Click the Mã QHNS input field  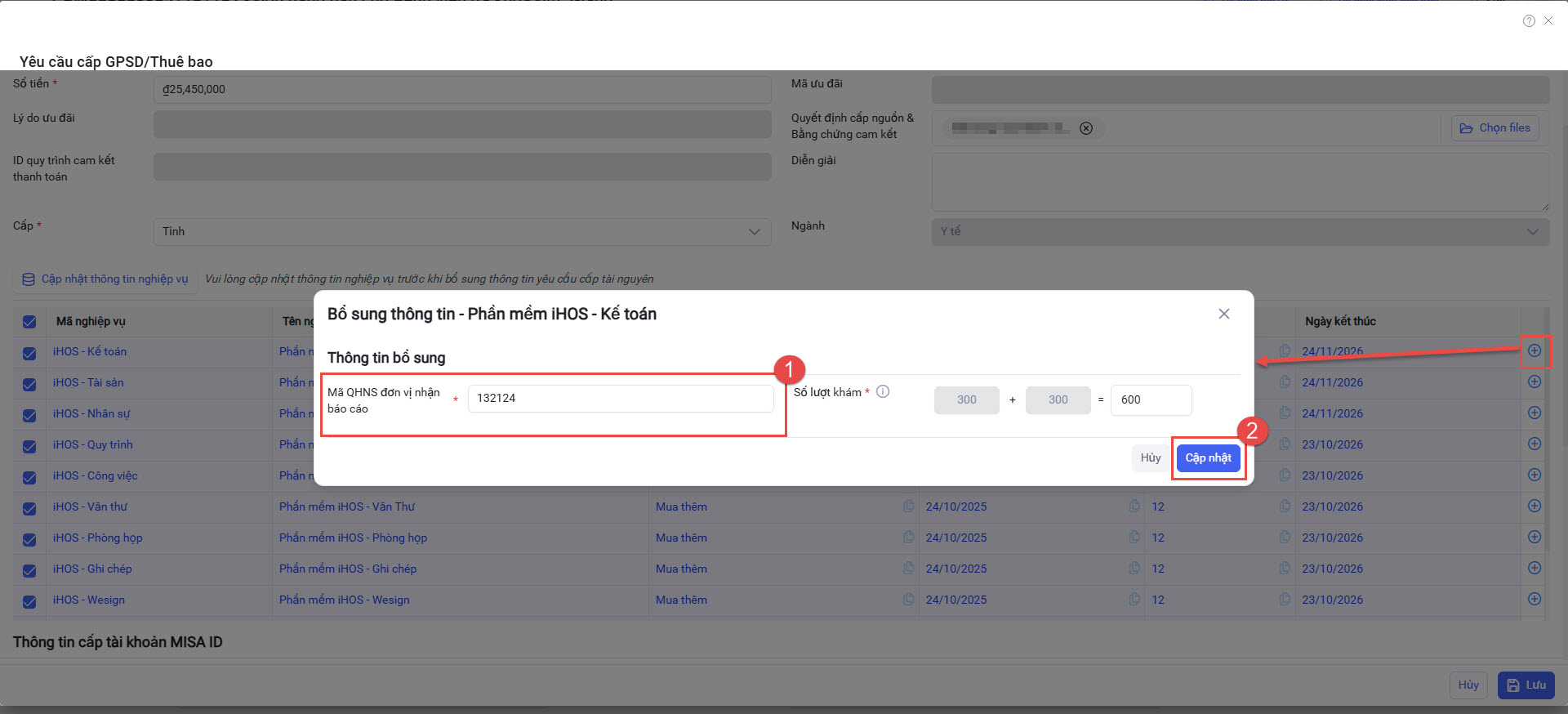(620, 399)
